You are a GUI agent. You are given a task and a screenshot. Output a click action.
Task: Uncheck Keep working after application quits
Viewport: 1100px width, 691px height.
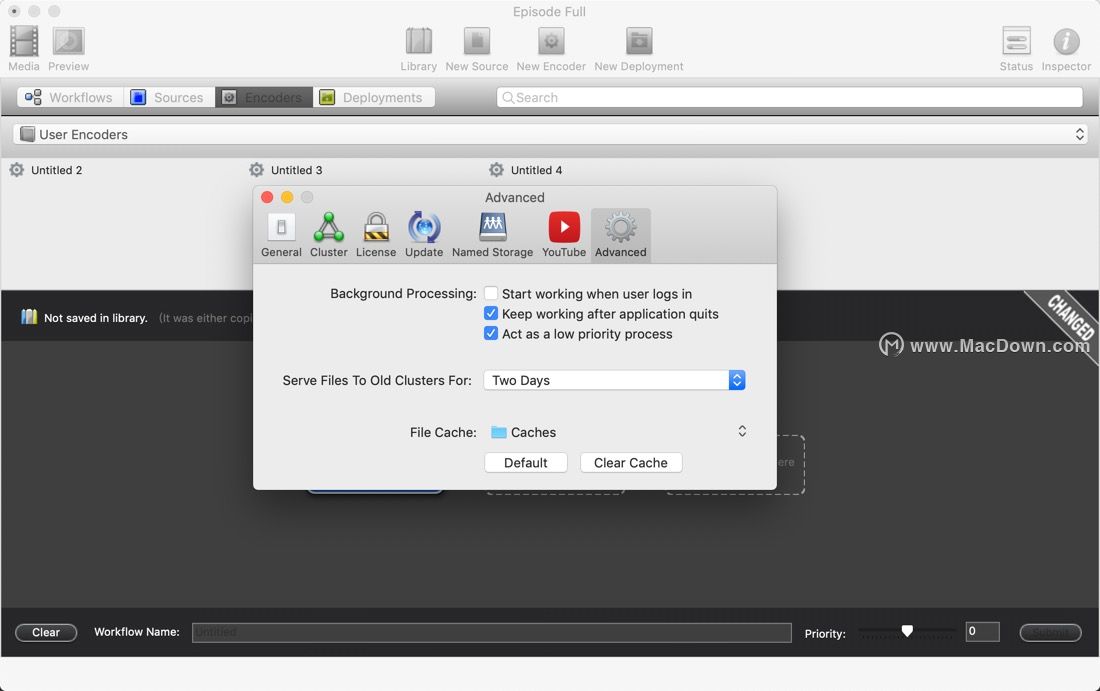(491, 314)
